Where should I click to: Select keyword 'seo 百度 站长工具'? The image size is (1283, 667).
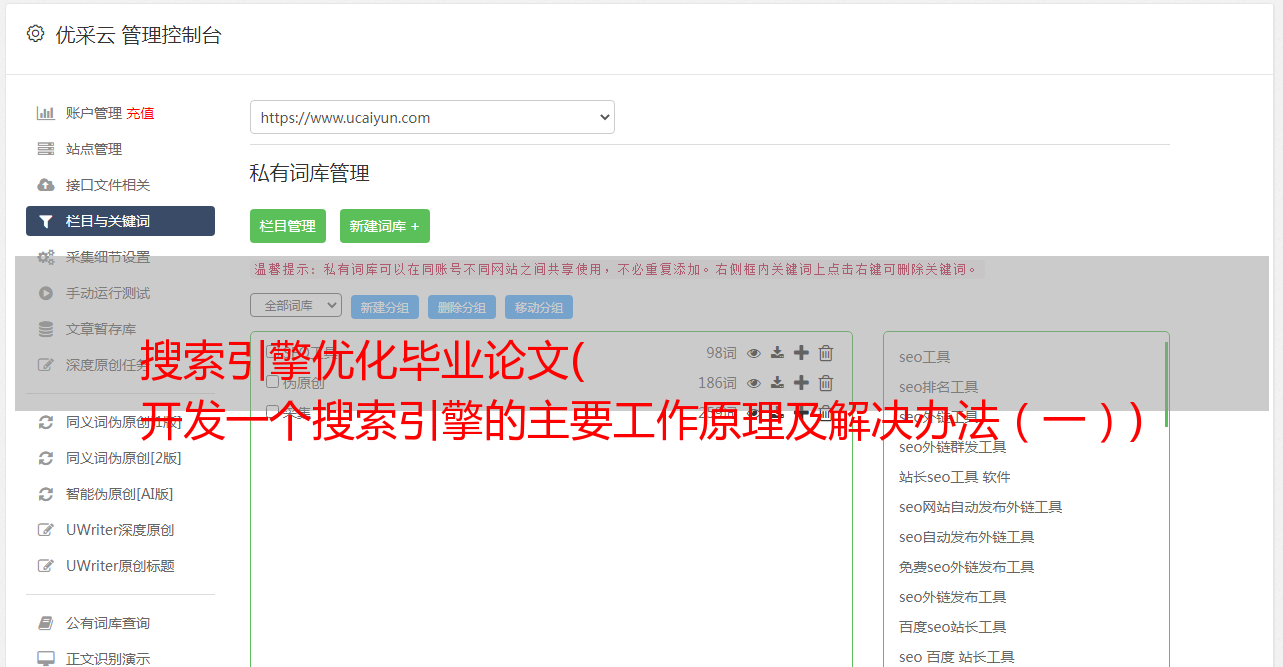coord(957,657)
